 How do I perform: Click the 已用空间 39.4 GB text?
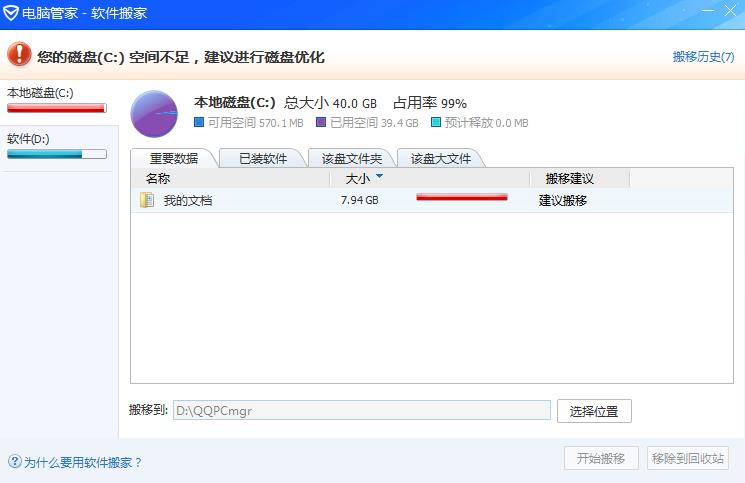coord(374,123)
